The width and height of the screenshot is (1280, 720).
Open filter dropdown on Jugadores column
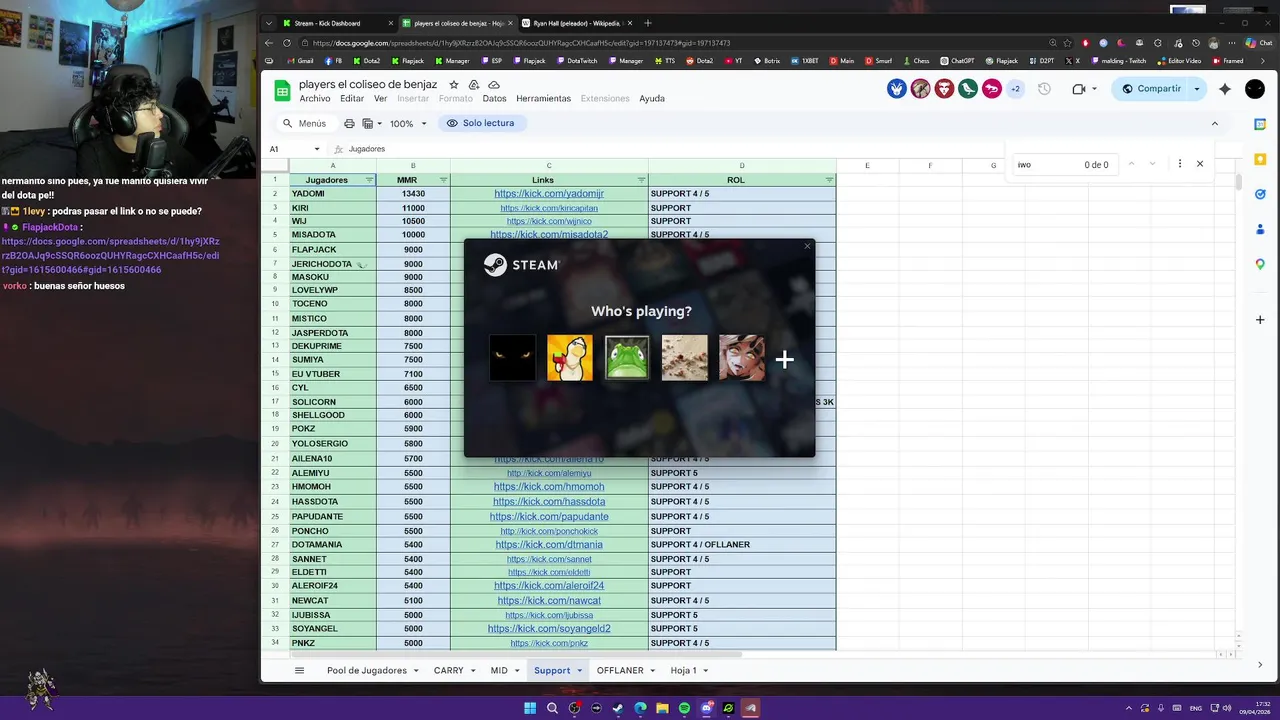[x=369, y=180]
